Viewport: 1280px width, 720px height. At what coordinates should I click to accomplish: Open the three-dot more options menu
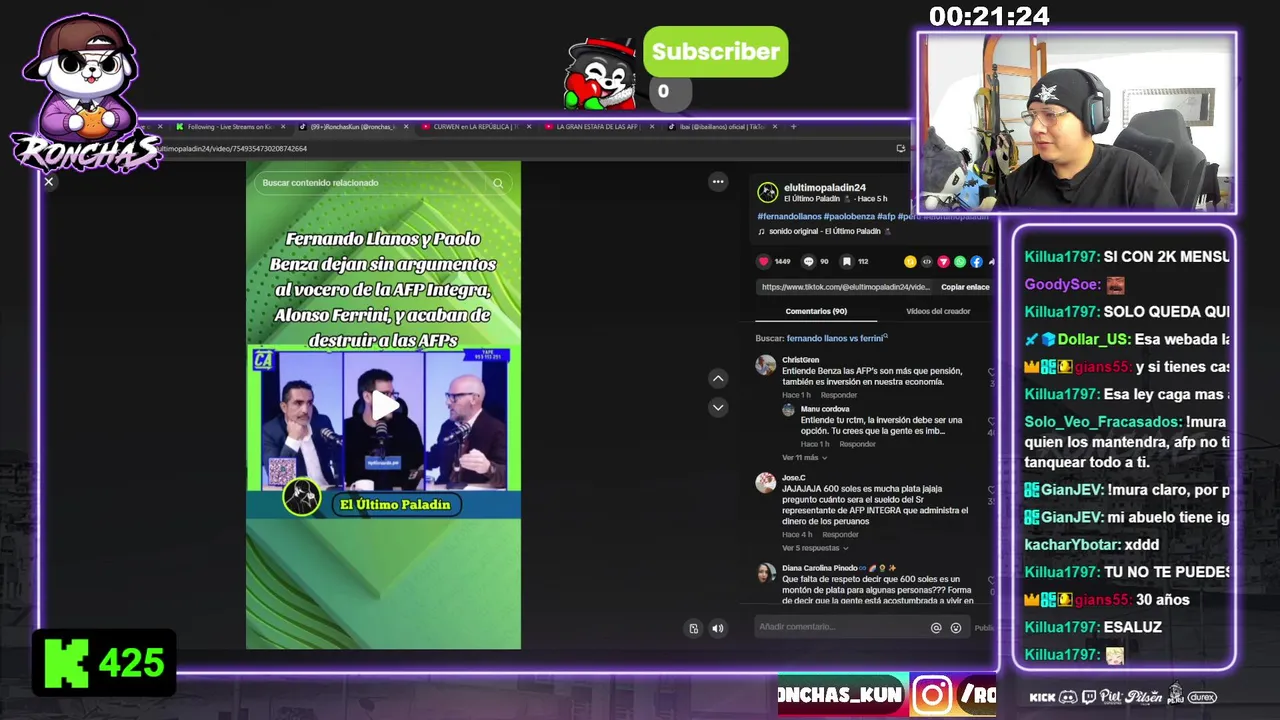pos(717,182)
